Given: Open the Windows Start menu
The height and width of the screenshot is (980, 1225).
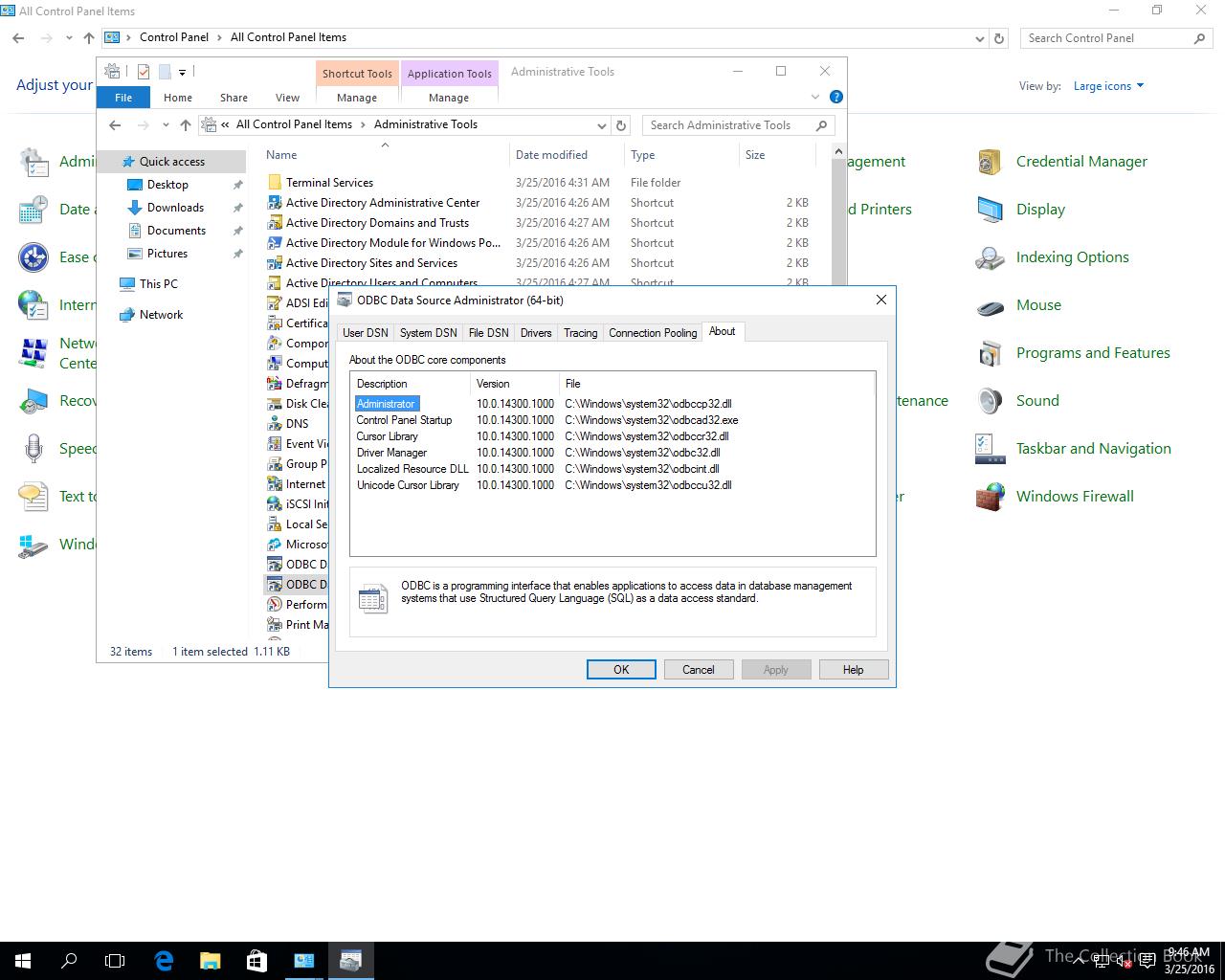Looking at the screenshot, I should (x=23, y=961).
